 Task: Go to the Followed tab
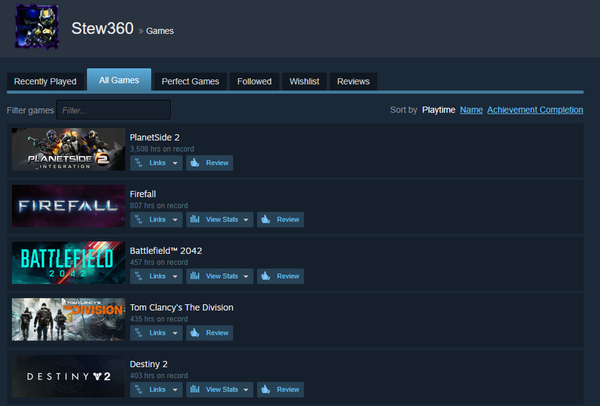coord(254,82)
